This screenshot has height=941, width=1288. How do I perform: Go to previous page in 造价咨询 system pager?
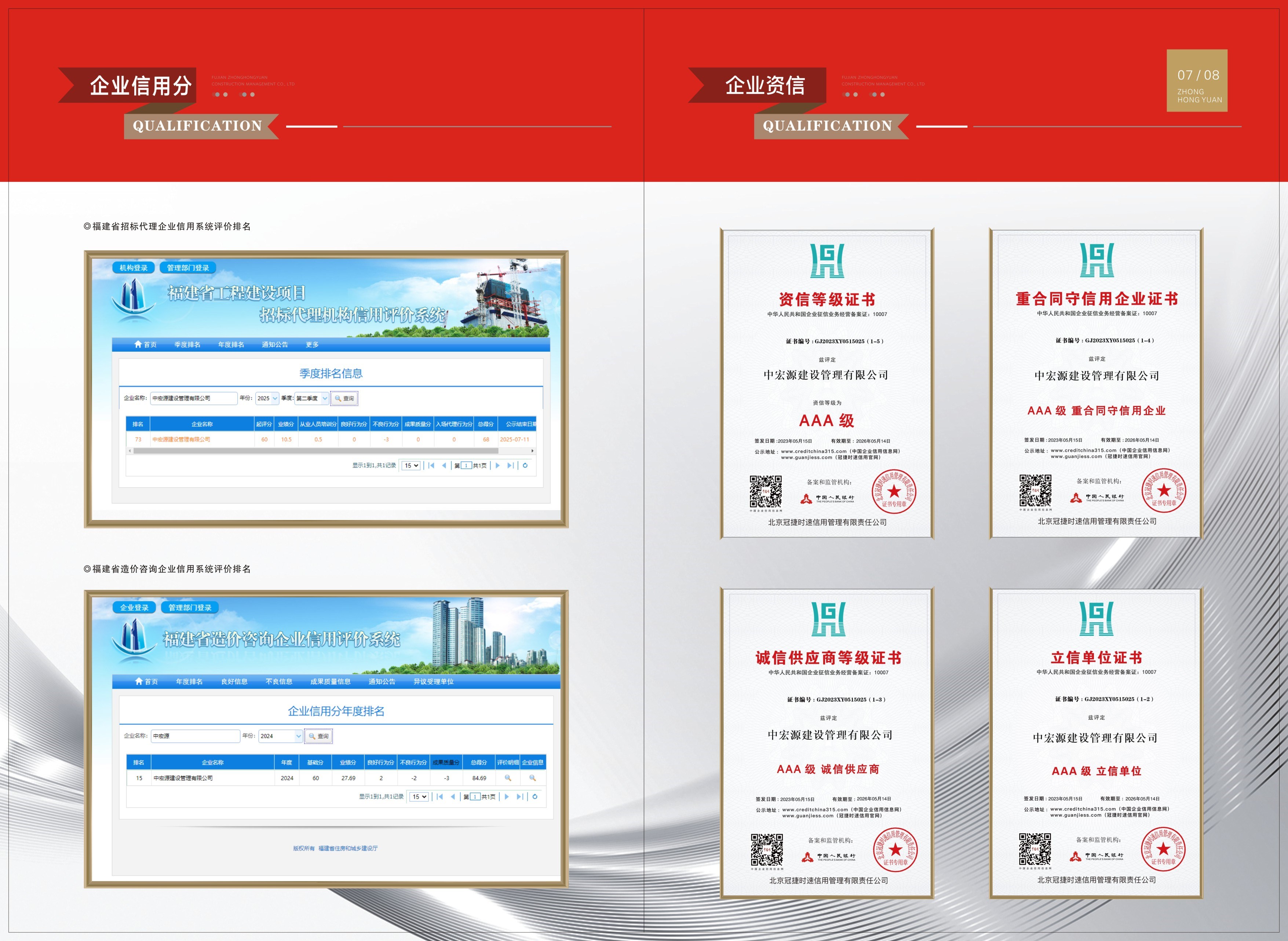[x=453, y=796]
